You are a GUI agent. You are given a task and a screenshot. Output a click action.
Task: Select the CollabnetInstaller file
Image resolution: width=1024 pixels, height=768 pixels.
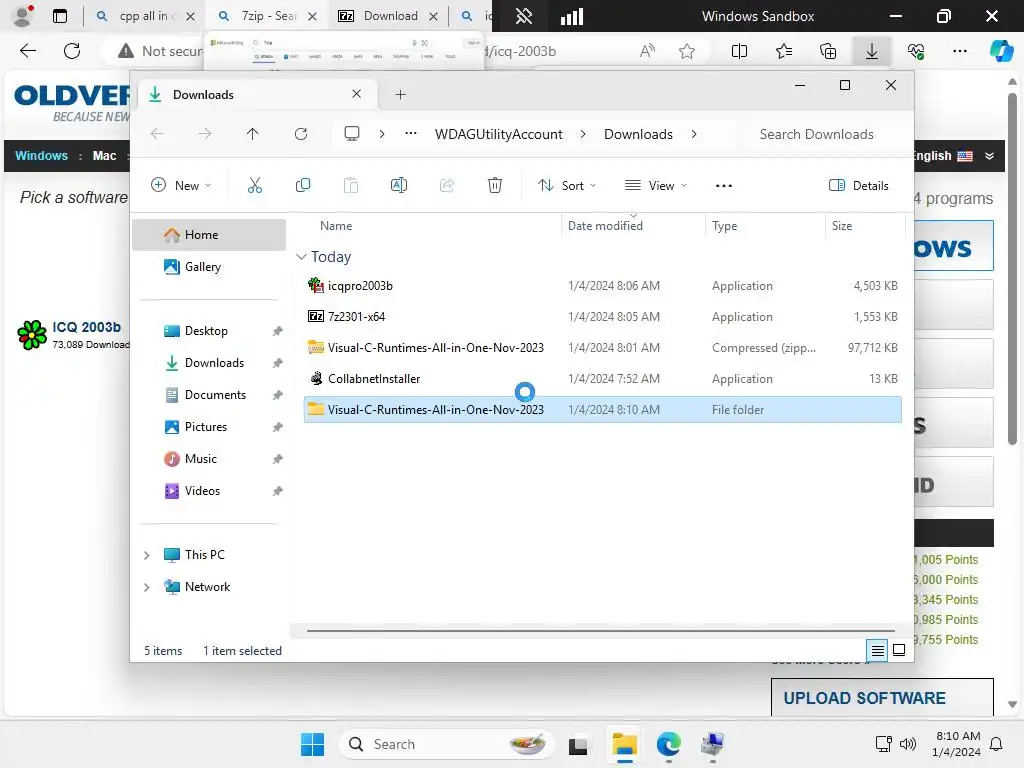(602, 378)
